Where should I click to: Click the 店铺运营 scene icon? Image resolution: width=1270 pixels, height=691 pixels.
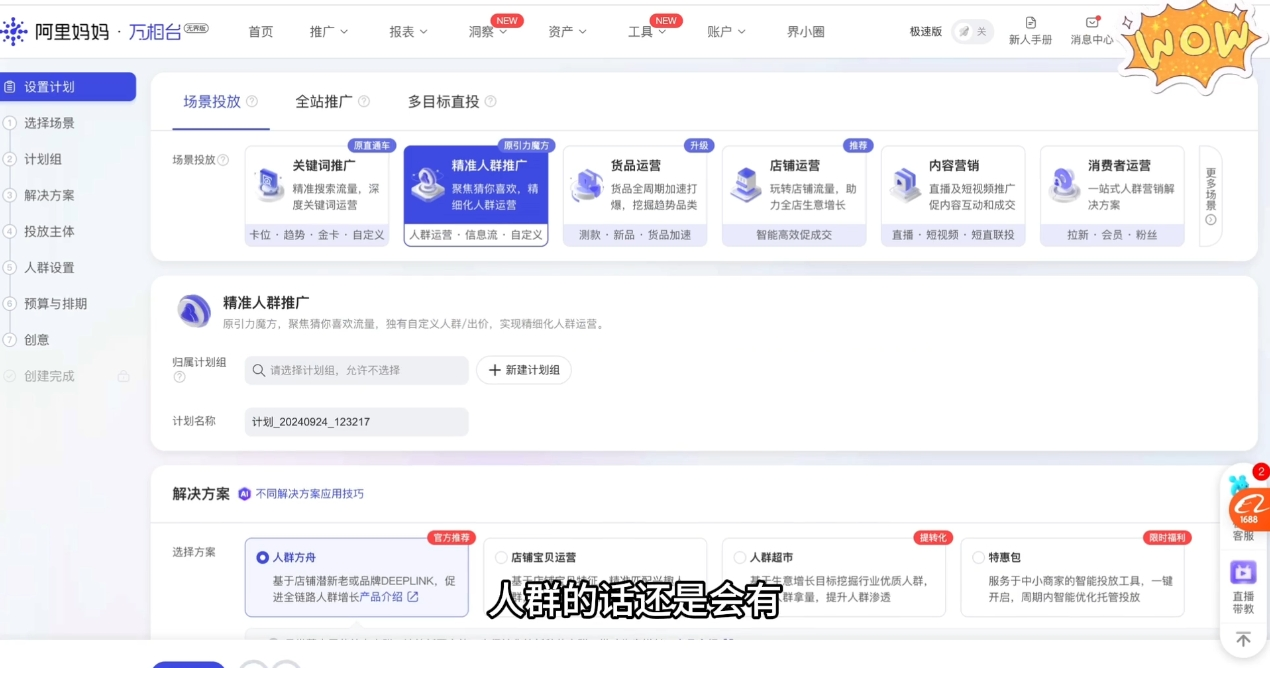pos(746,185)
